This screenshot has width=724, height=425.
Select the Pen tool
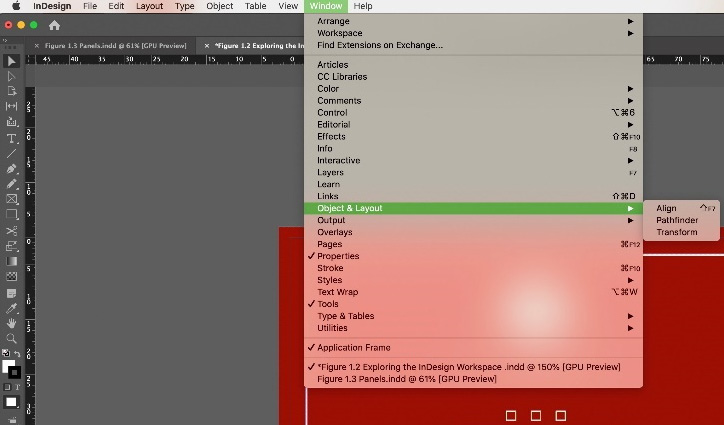[12, 169]
